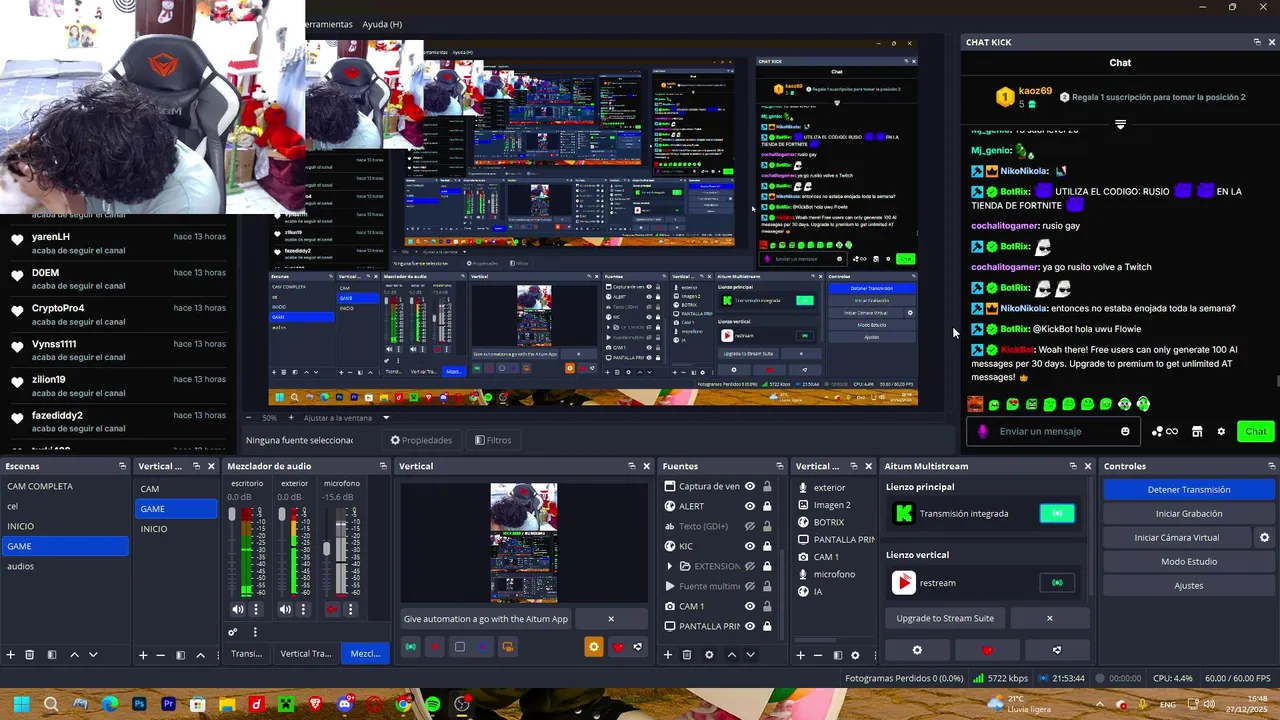This screenshot has height=720, width=1280.
Task: Add a new scene in Escenas panel
Action: pyautogui.click(x=11, y=655)
